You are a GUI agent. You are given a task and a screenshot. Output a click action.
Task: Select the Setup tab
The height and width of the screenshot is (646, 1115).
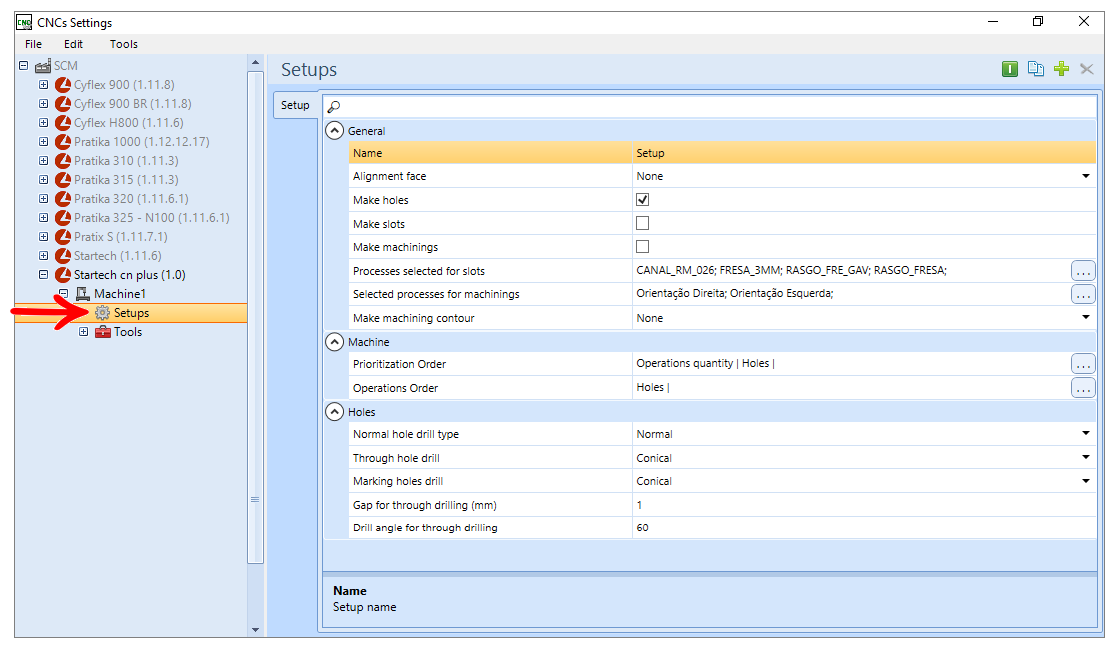point(295,105)
